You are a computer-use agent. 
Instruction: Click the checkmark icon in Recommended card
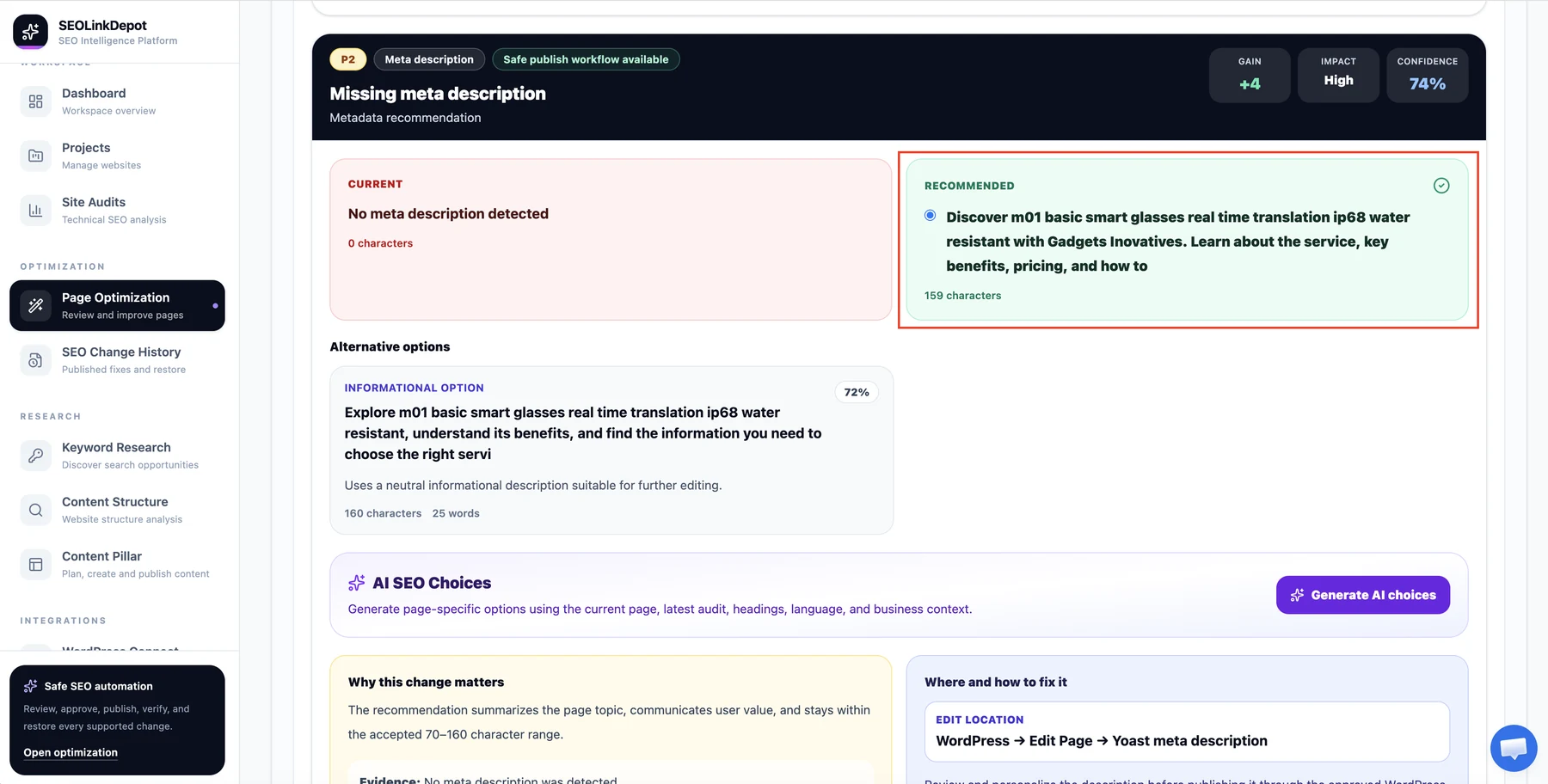click(1441, 186)
